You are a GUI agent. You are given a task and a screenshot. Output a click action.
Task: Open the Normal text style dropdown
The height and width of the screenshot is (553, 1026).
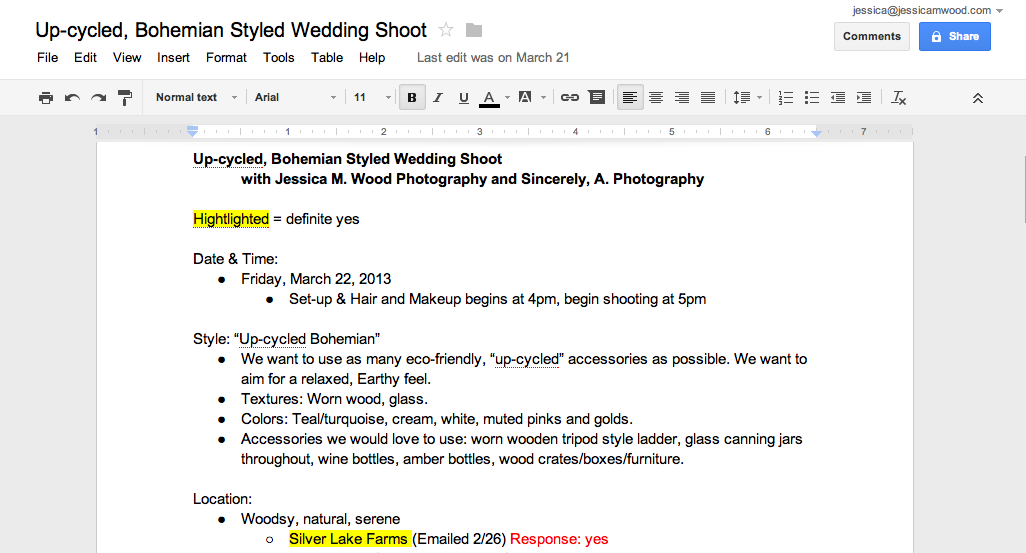click(196, 98)
